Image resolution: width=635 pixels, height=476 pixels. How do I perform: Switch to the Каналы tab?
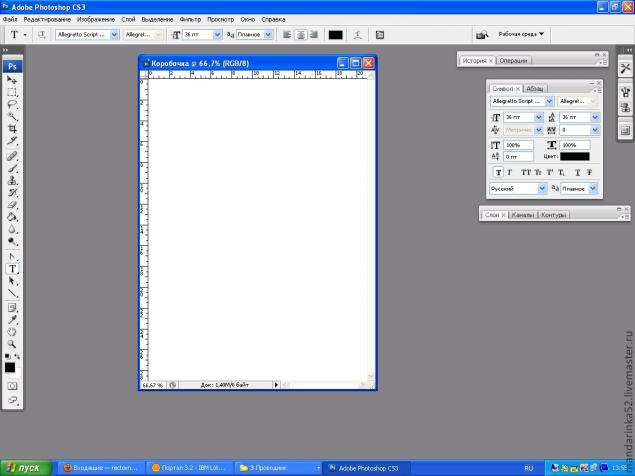[x=523, y=215]
